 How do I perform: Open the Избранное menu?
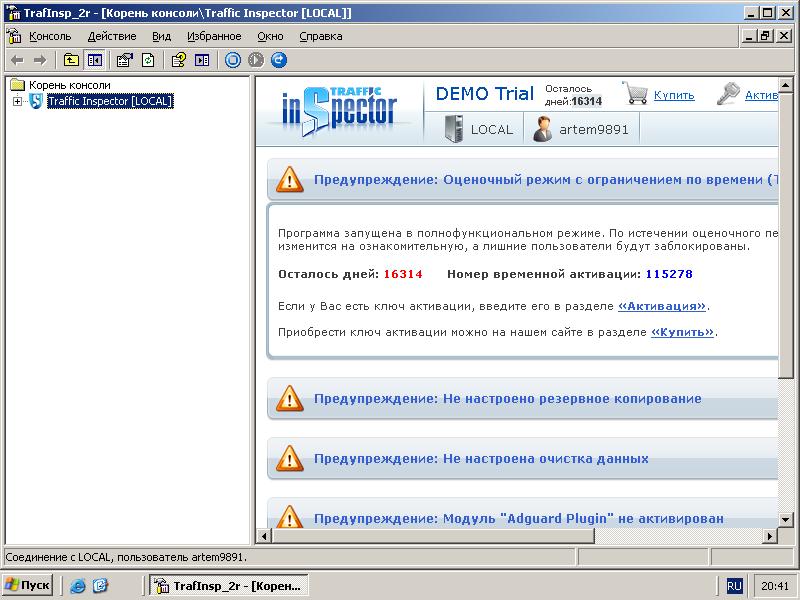tap(214, 36)
